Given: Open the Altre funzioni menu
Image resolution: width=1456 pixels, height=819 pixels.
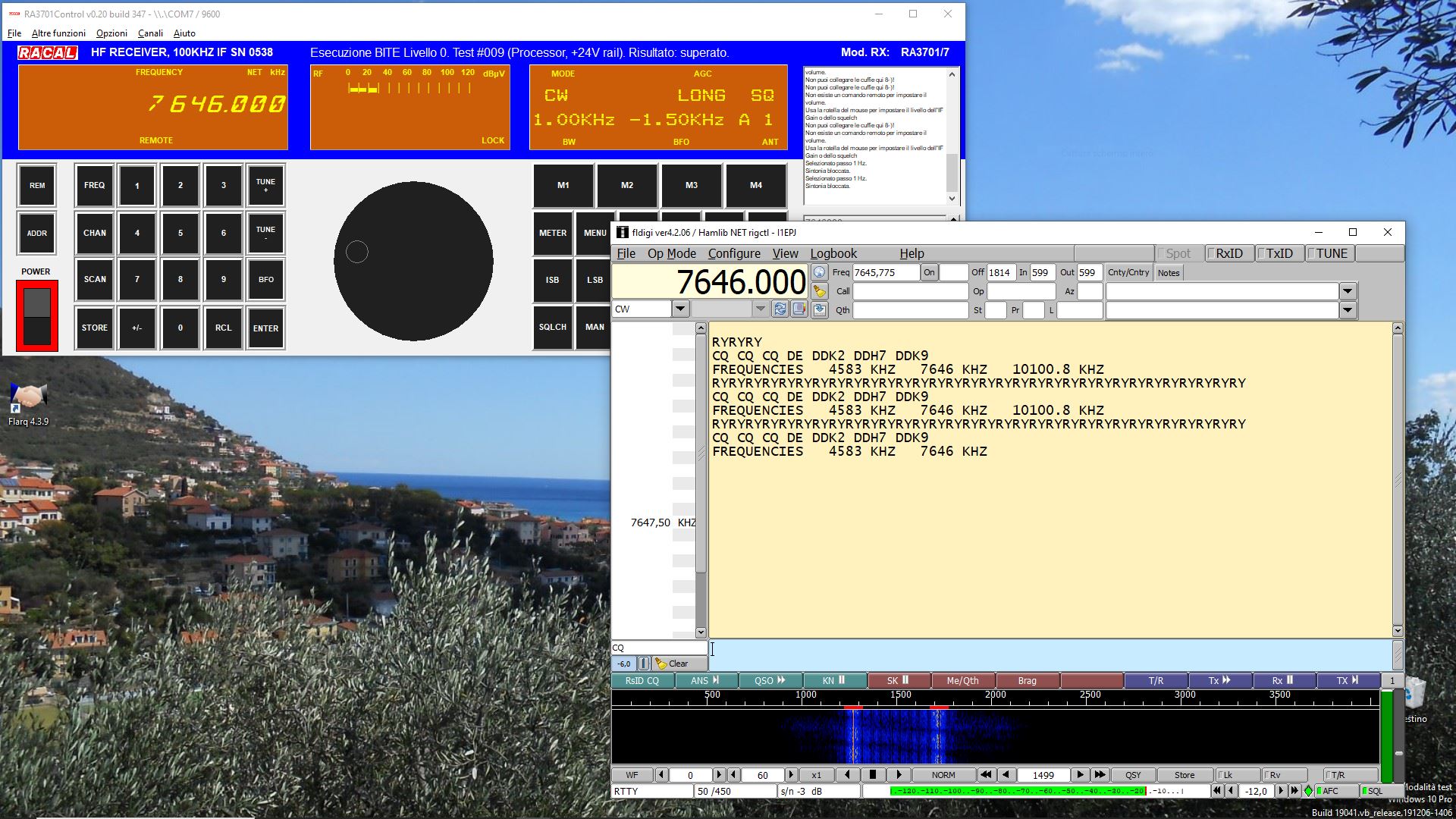Looking at the screenshot, I should pyautogui.click(x=58, y=33).
